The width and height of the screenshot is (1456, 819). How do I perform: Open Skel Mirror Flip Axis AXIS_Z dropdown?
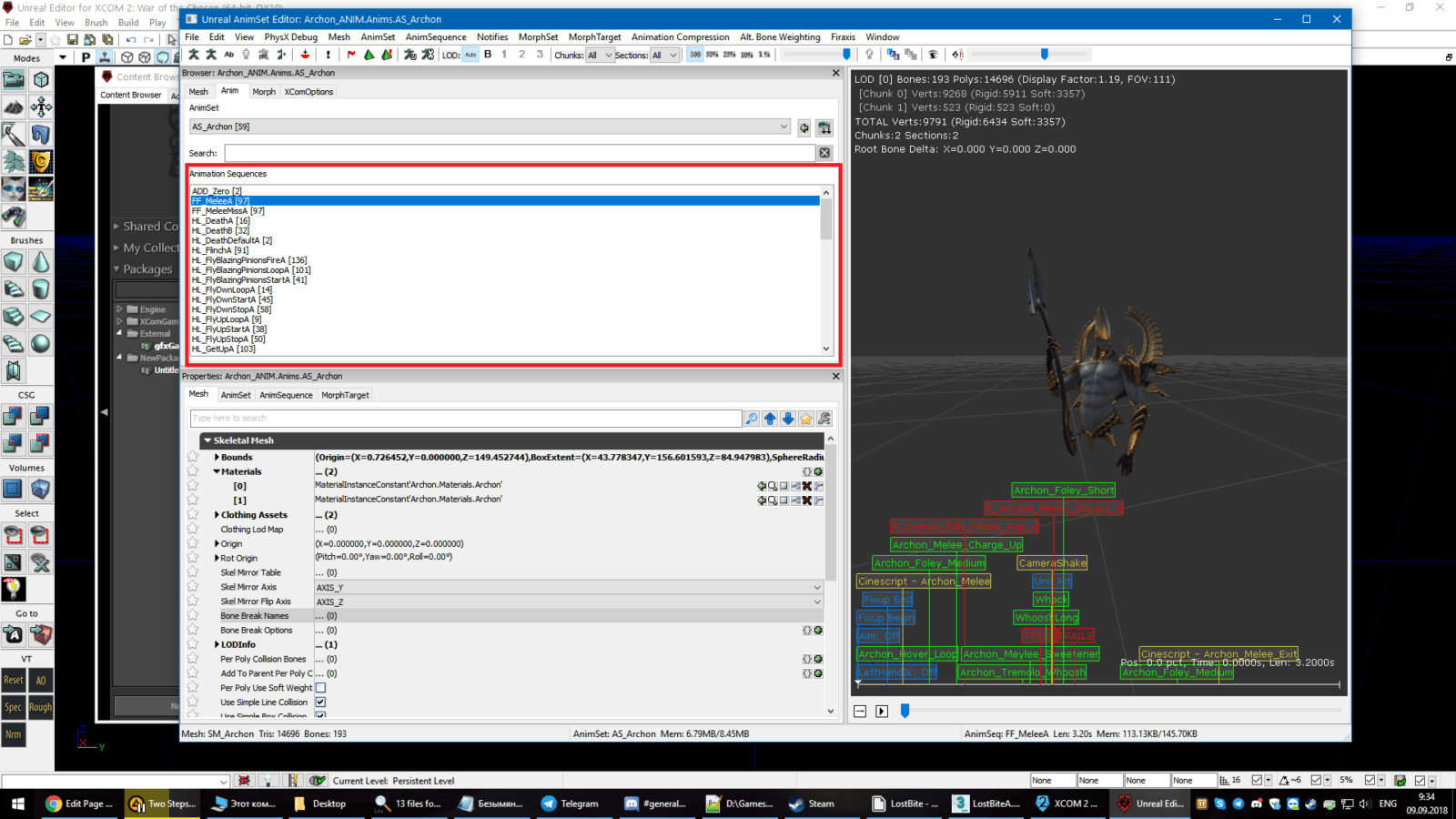[x=569, y=602]
